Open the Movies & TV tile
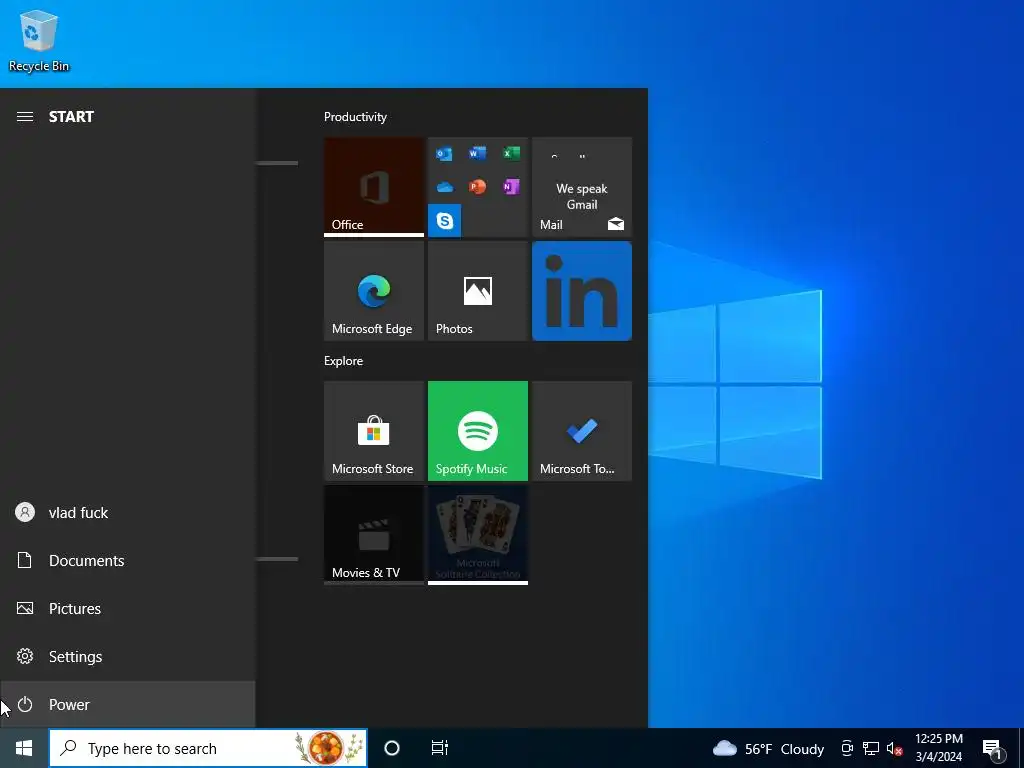1024x768 pixels. [x=374, y=535]
